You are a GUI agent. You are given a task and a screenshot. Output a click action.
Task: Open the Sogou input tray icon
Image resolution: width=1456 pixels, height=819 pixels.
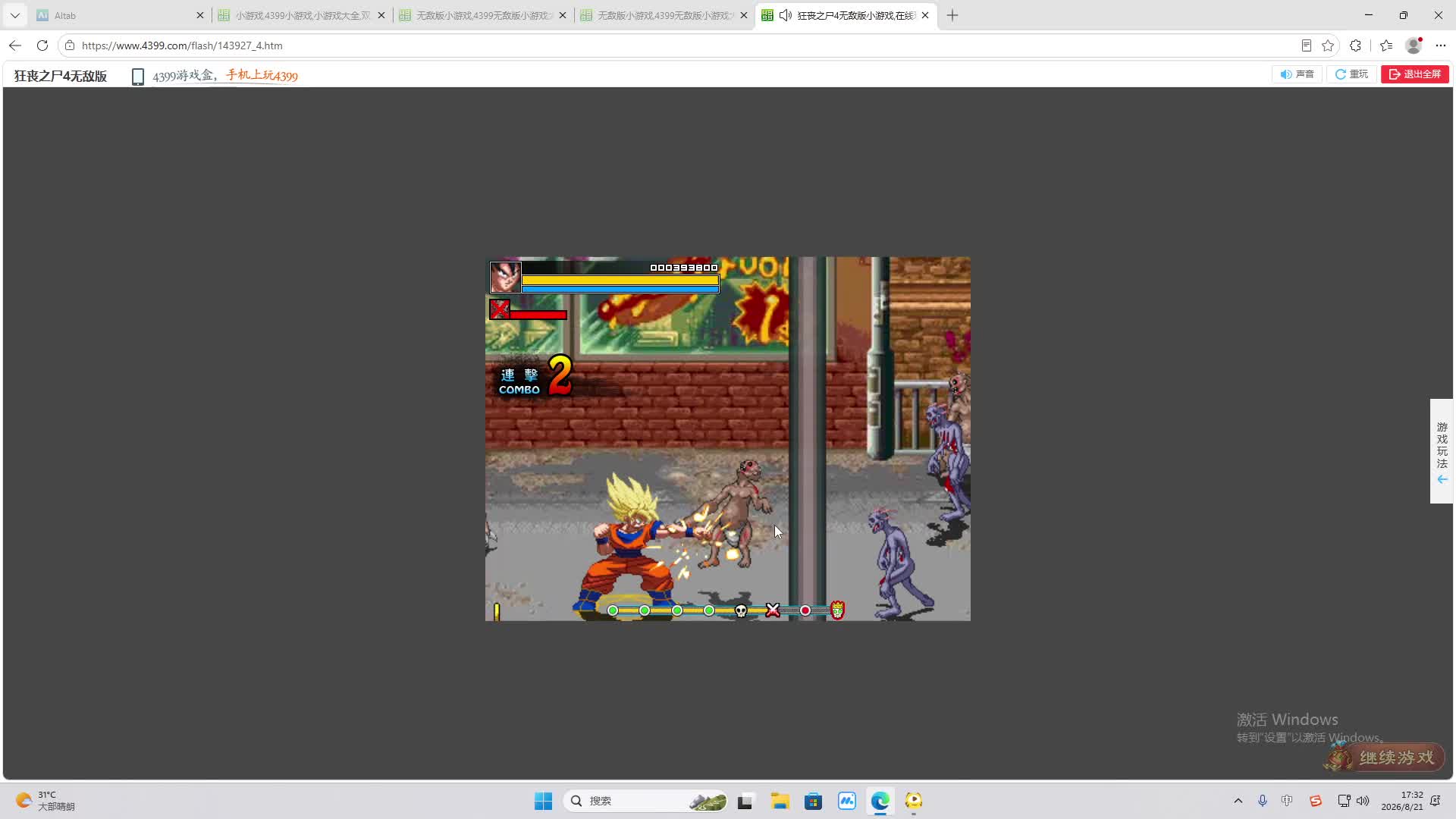point(1316,801)
